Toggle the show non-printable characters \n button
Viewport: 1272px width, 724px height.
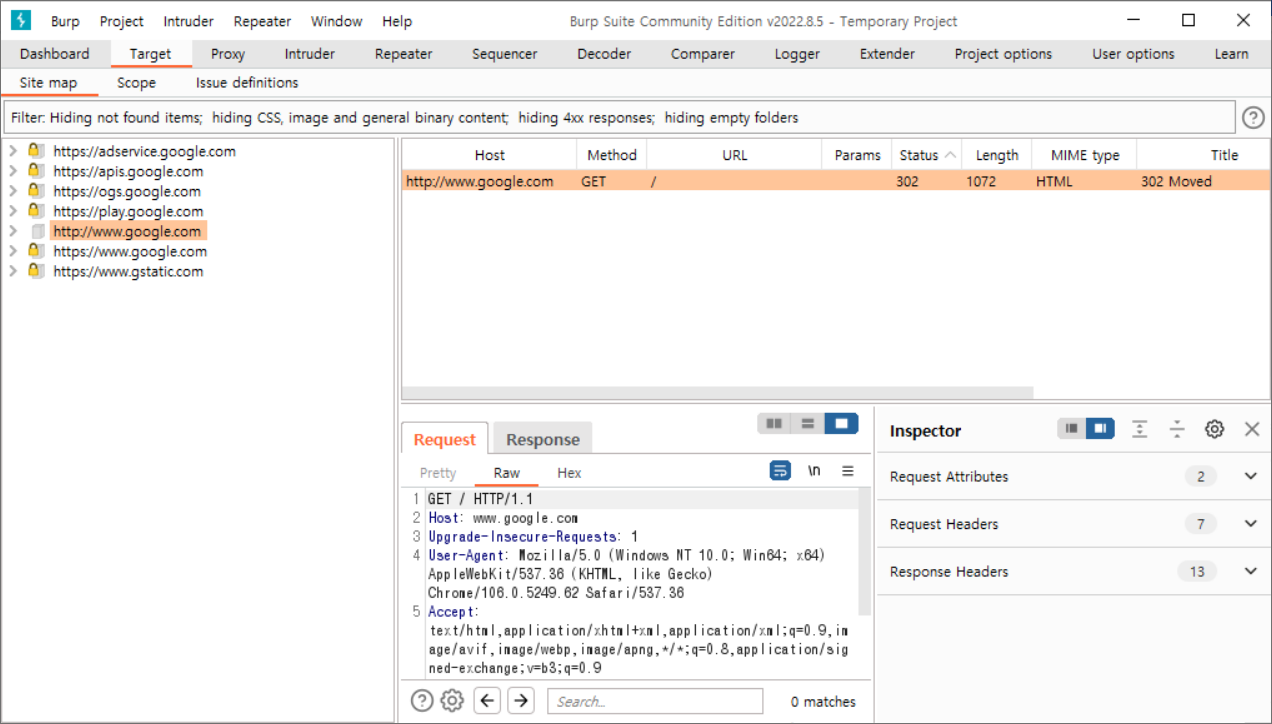point(814,471)
